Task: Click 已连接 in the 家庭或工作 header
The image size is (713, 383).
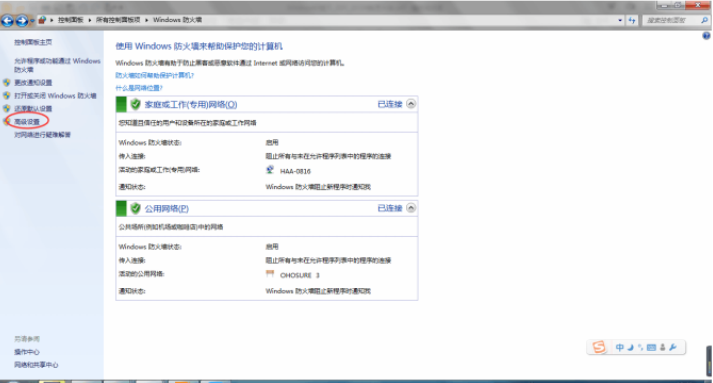Action: coord(390,104)
